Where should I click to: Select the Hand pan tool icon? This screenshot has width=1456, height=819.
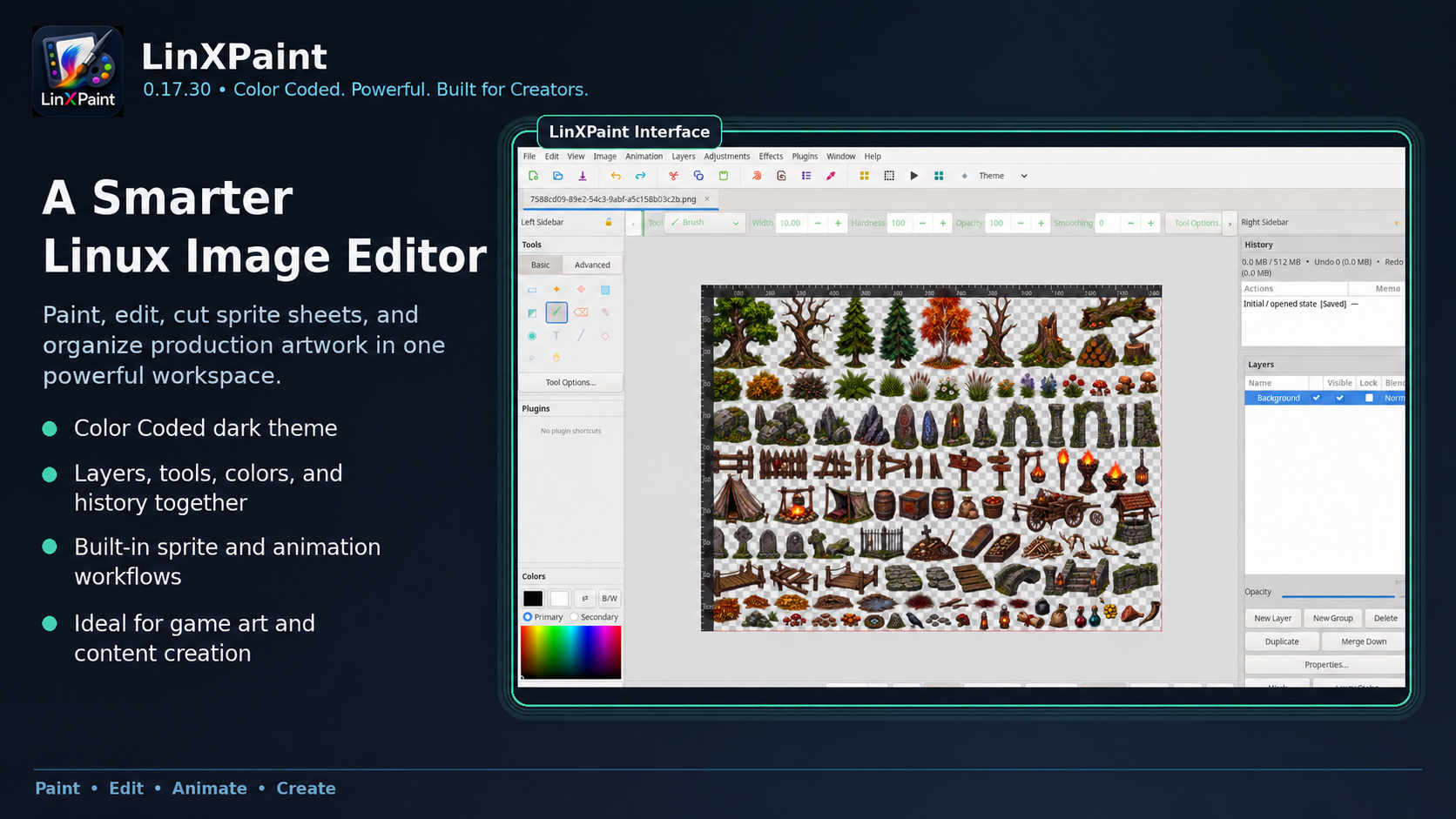556,357
